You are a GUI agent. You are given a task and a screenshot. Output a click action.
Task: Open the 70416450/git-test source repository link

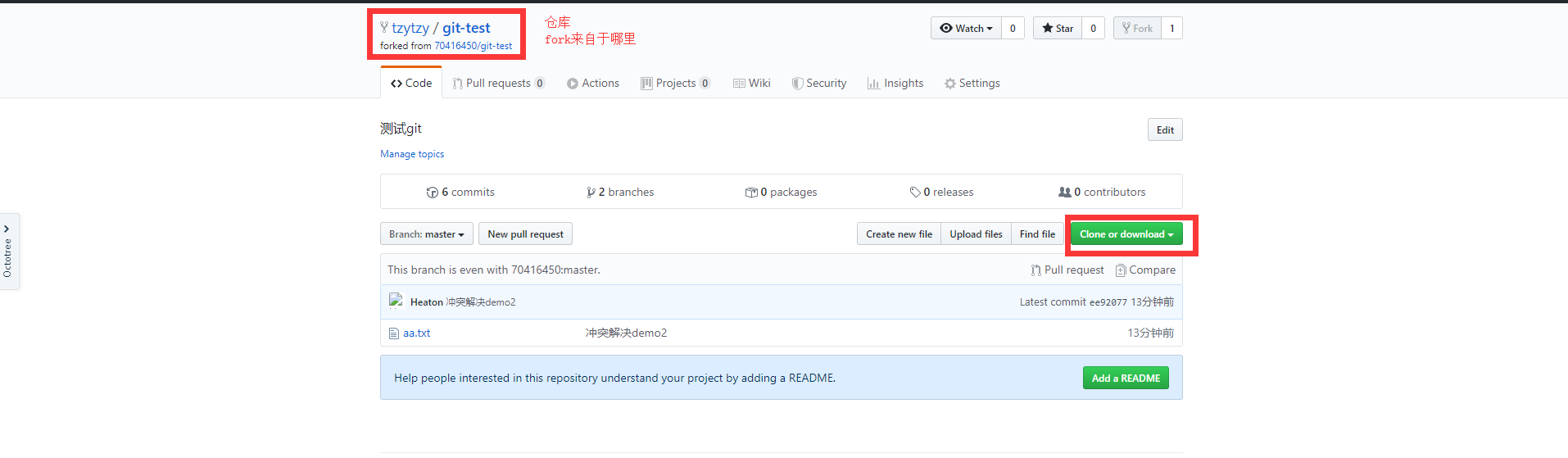473,46
